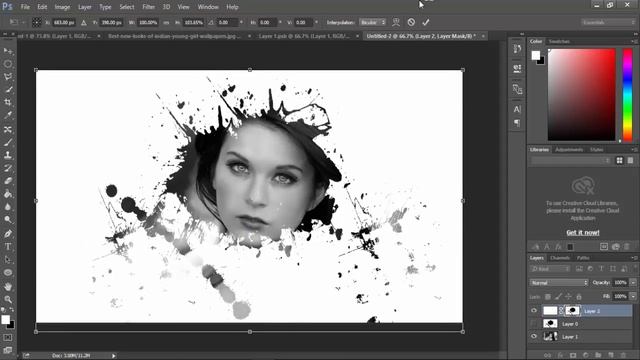Select the Eyedropper tool
Viewport: 640px width, 360px height.
coord(8,116)
